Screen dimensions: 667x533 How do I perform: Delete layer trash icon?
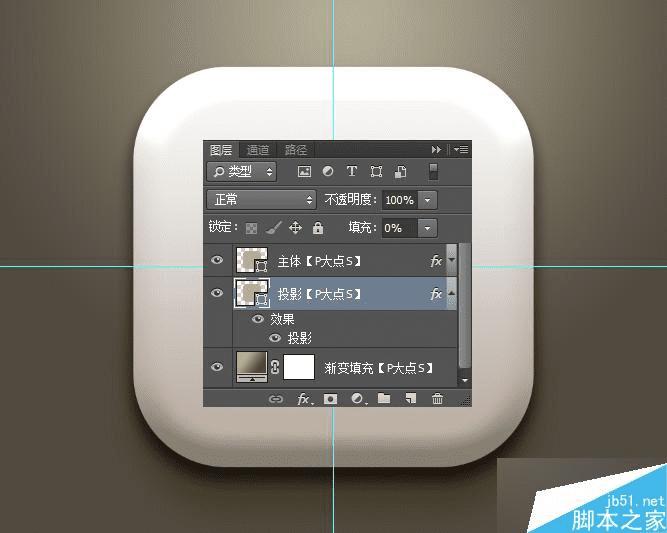pos(437,399)
